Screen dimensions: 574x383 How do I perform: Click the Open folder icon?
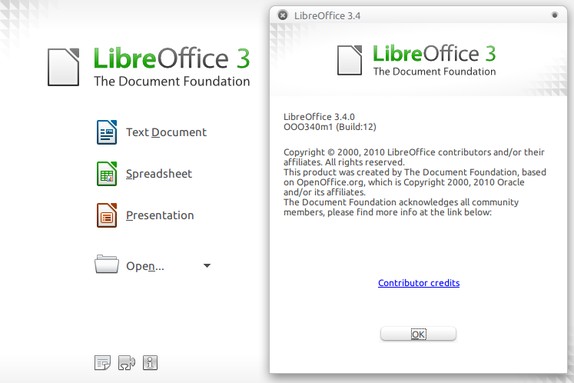coord(107,264)
